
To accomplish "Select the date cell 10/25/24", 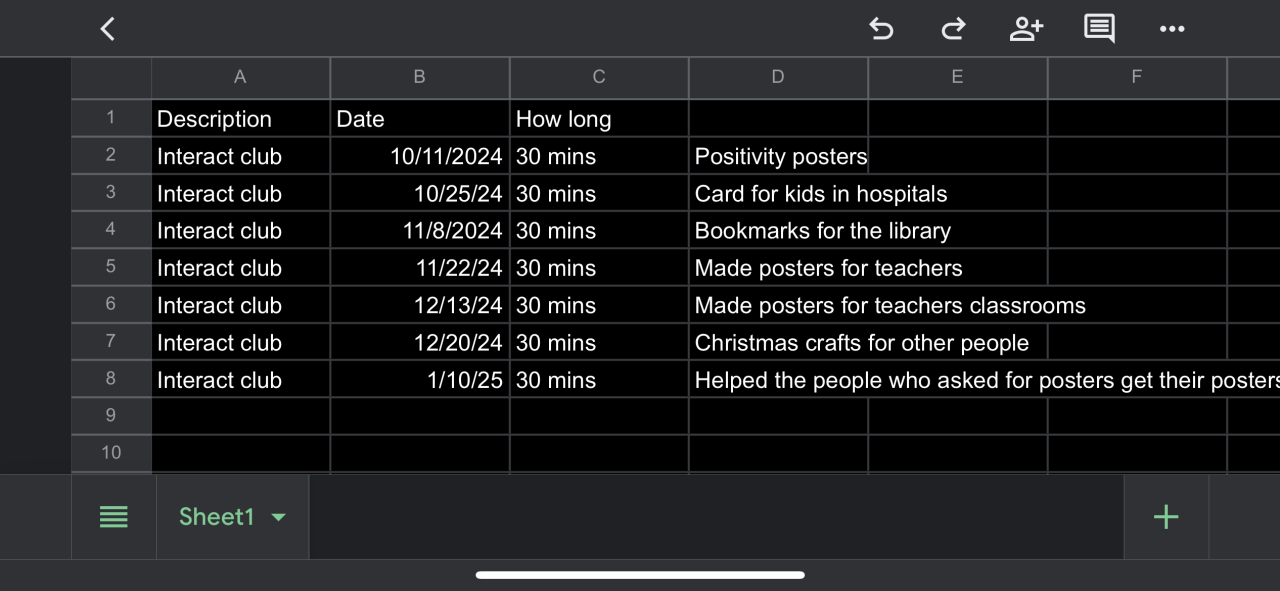I will click(420, 194).
